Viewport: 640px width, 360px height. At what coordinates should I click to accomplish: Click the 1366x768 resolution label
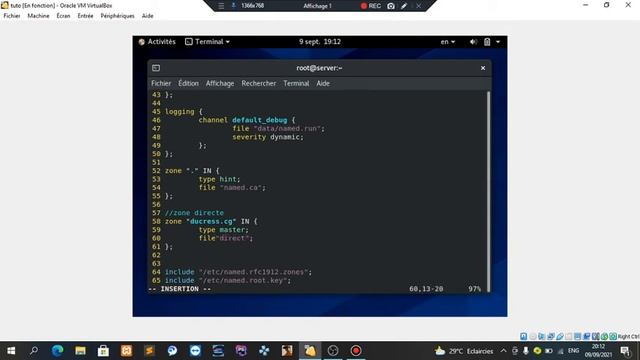coord(253,6)
